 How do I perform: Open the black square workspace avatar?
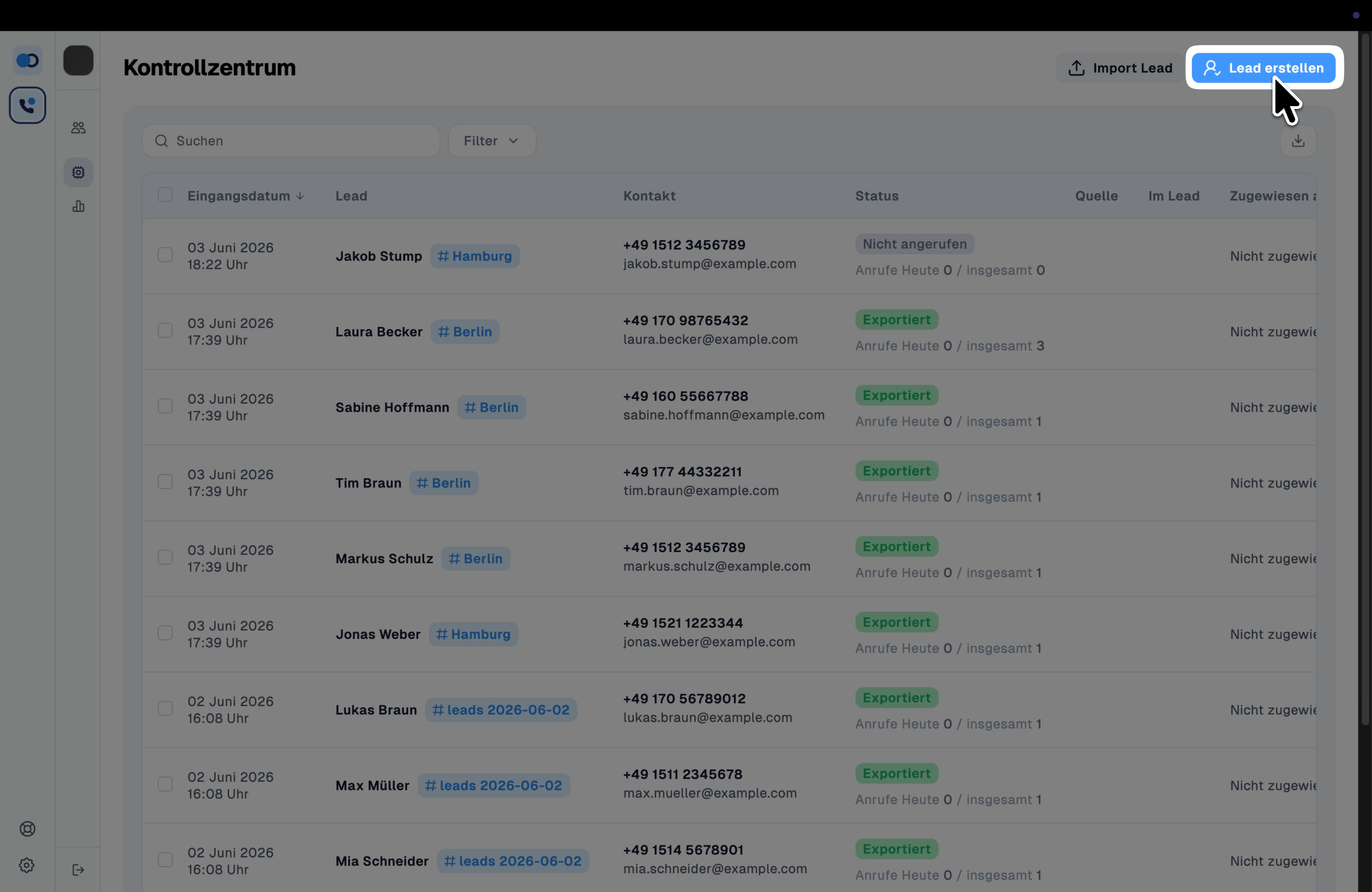click(x=78, y=61)
